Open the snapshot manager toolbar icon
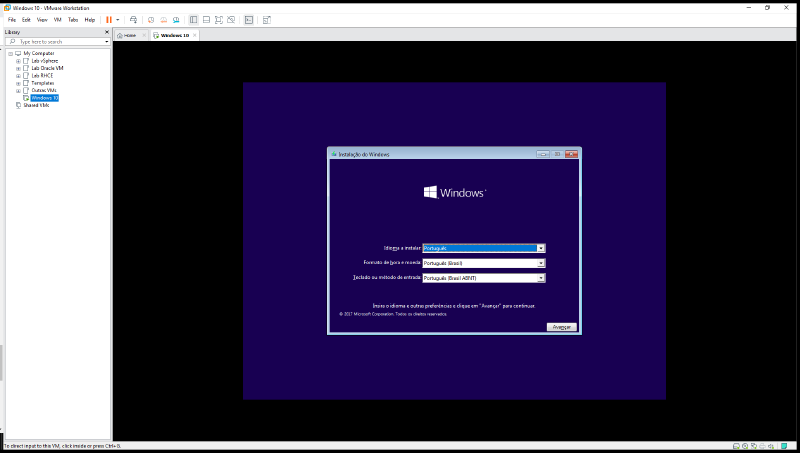800x453 pixels. (177, 19)
